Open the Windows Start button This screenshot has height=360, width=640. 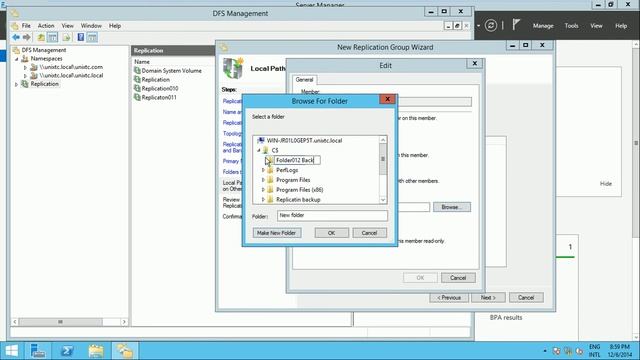pyautogui.click(x=11, y=351)
